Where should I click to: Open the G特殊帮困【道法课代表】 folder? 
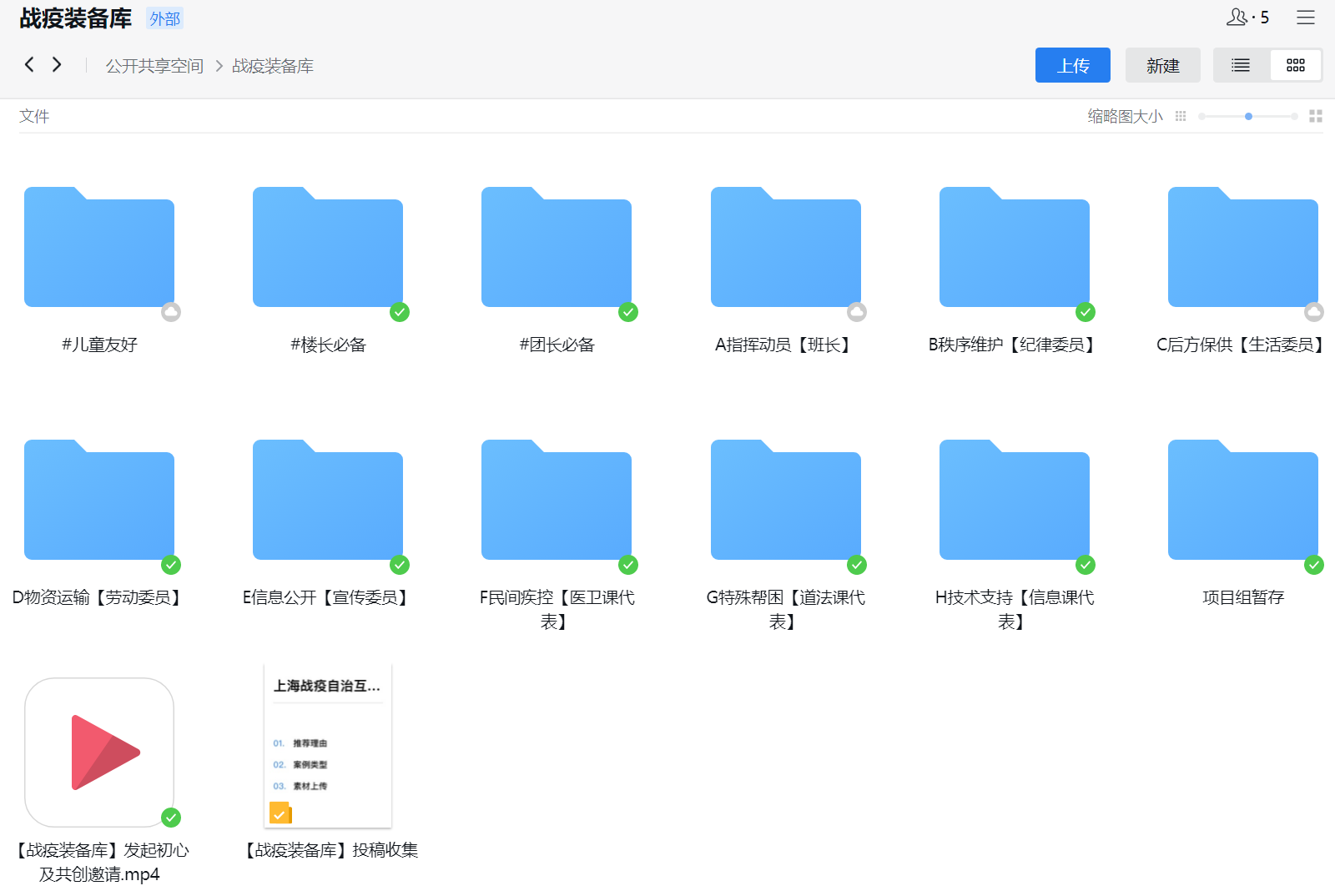(x=785, y=500)
